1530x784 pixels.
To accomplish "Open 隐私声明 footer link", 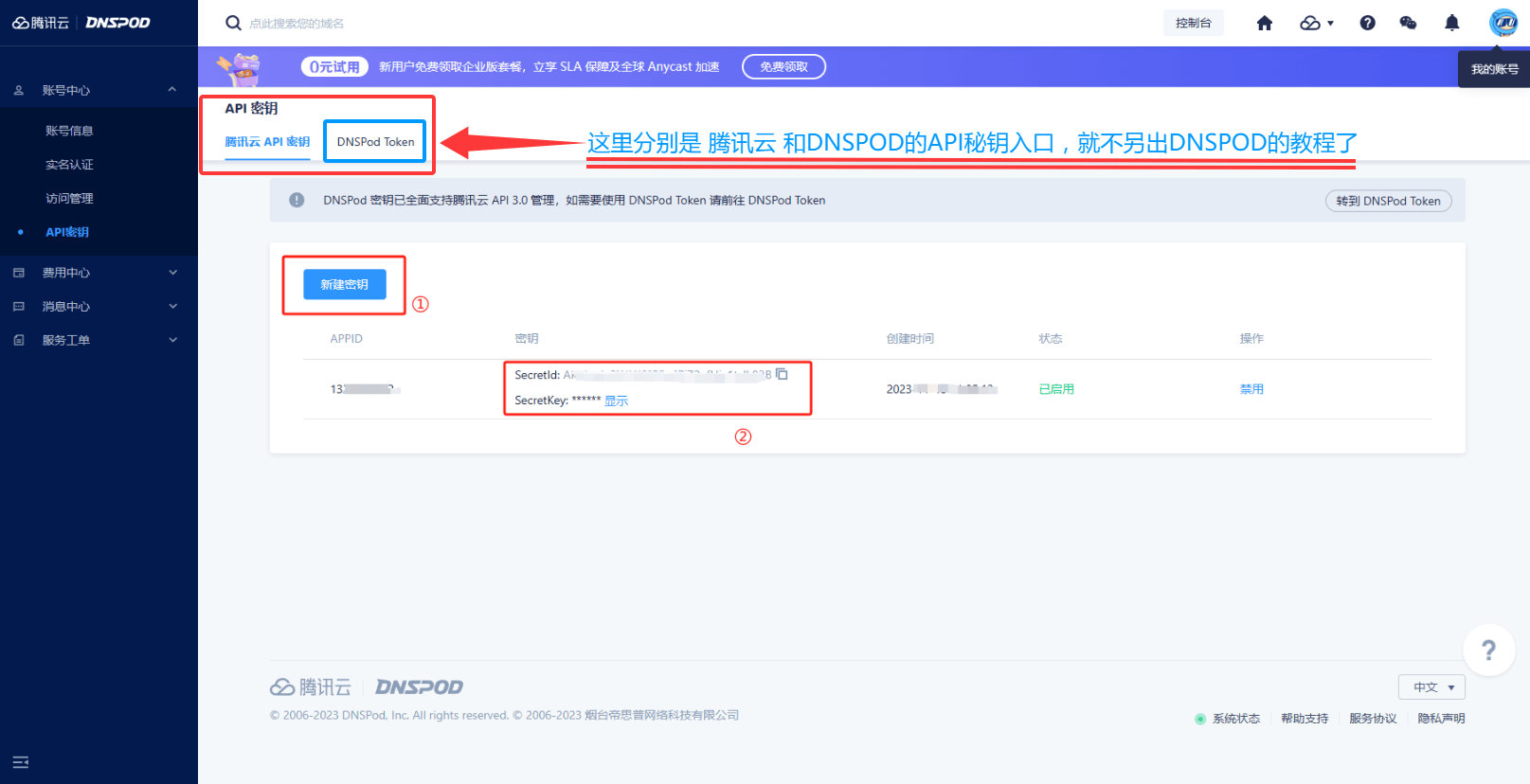I will (x=1441, y=719).
